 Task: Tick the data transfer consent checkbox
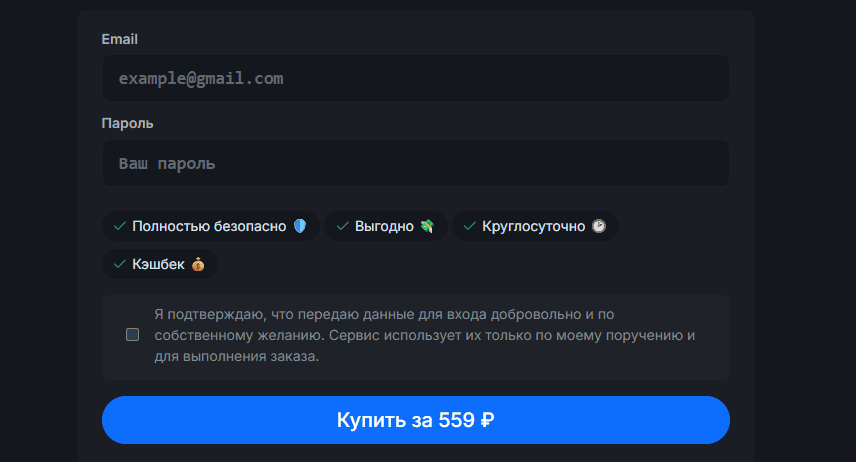point(132,335)
